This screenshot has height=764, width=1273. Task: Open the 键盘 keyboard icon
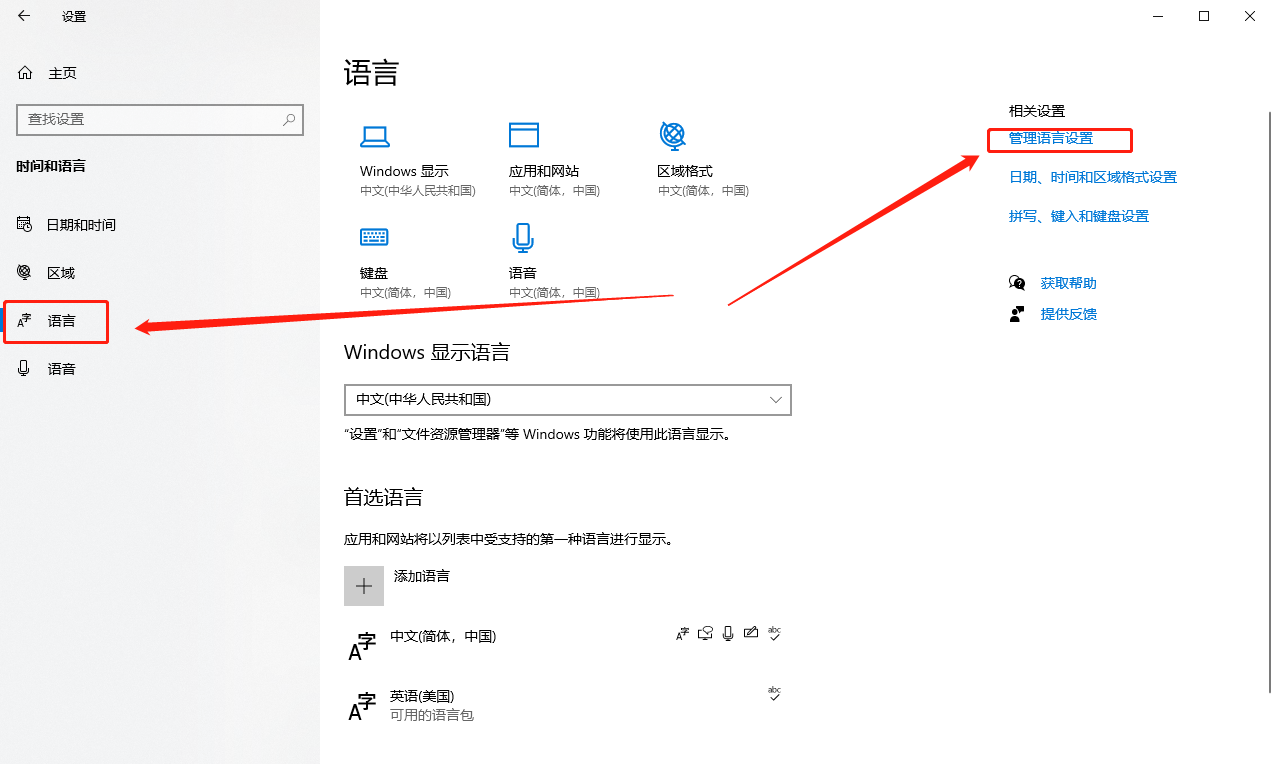(x=374, y=237)
